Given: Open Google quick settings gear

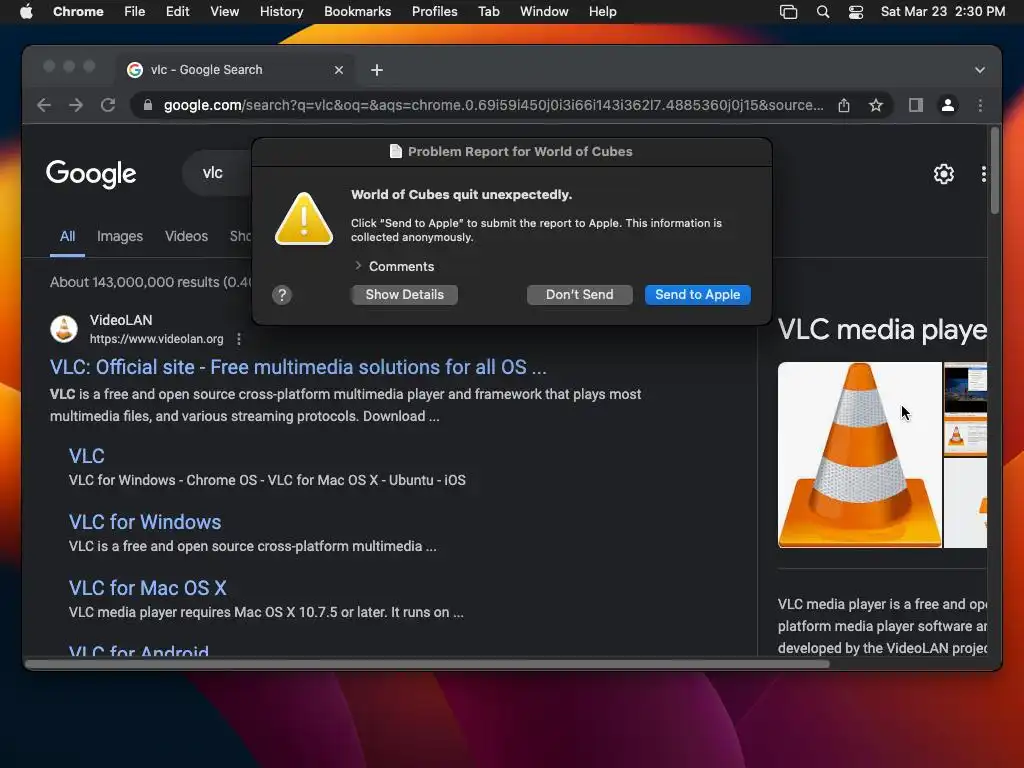Looking at the screenshot, I should [944, 174].
